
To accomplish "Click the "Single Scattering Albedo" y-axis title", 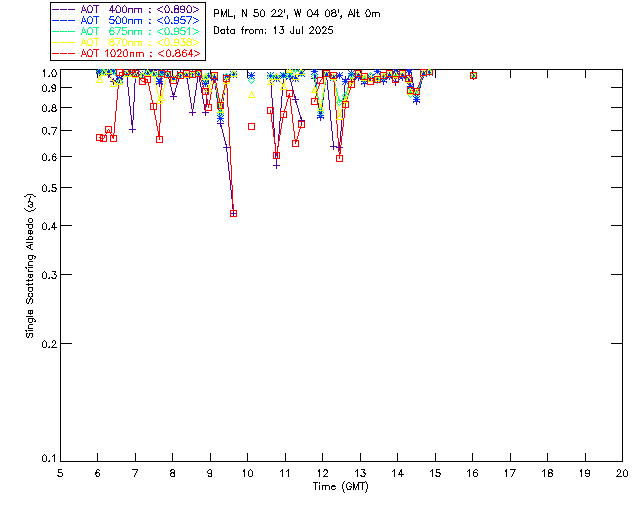I will pyautogui.click(x=30, y=266).
